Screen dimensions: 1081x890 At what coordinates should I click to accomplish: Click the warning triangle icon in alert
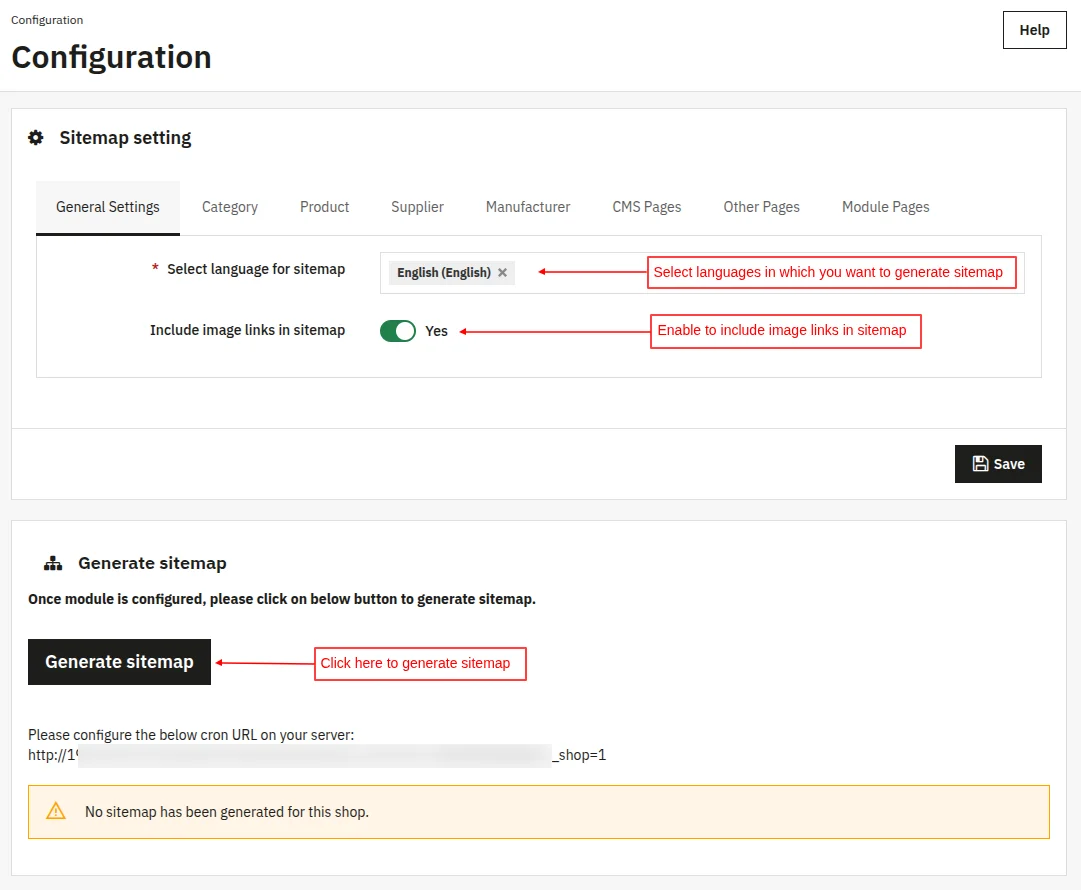pyautogui.click(x=56, y=811)
